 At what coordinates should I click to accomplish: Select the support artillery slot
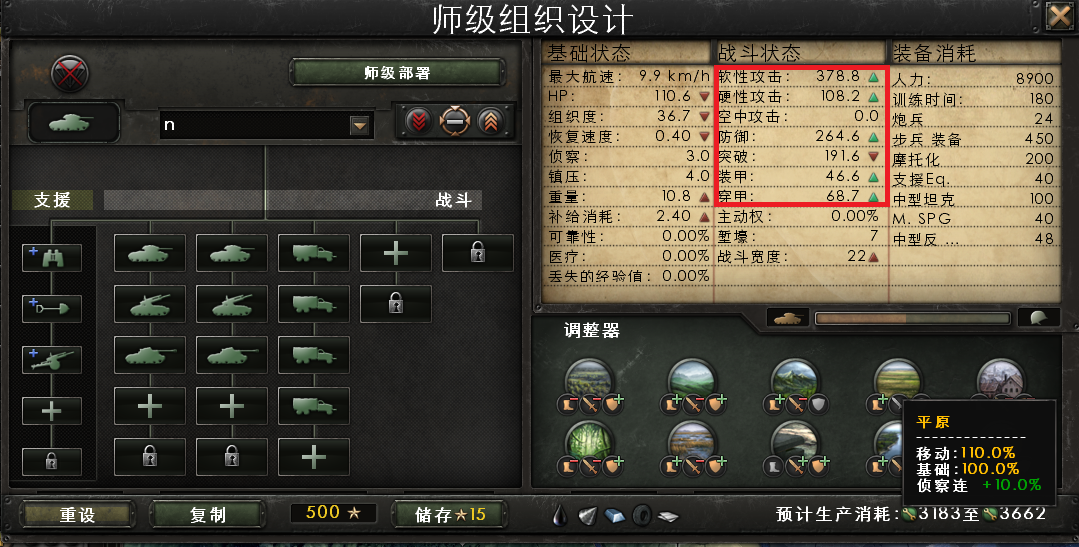coord(52,360)
